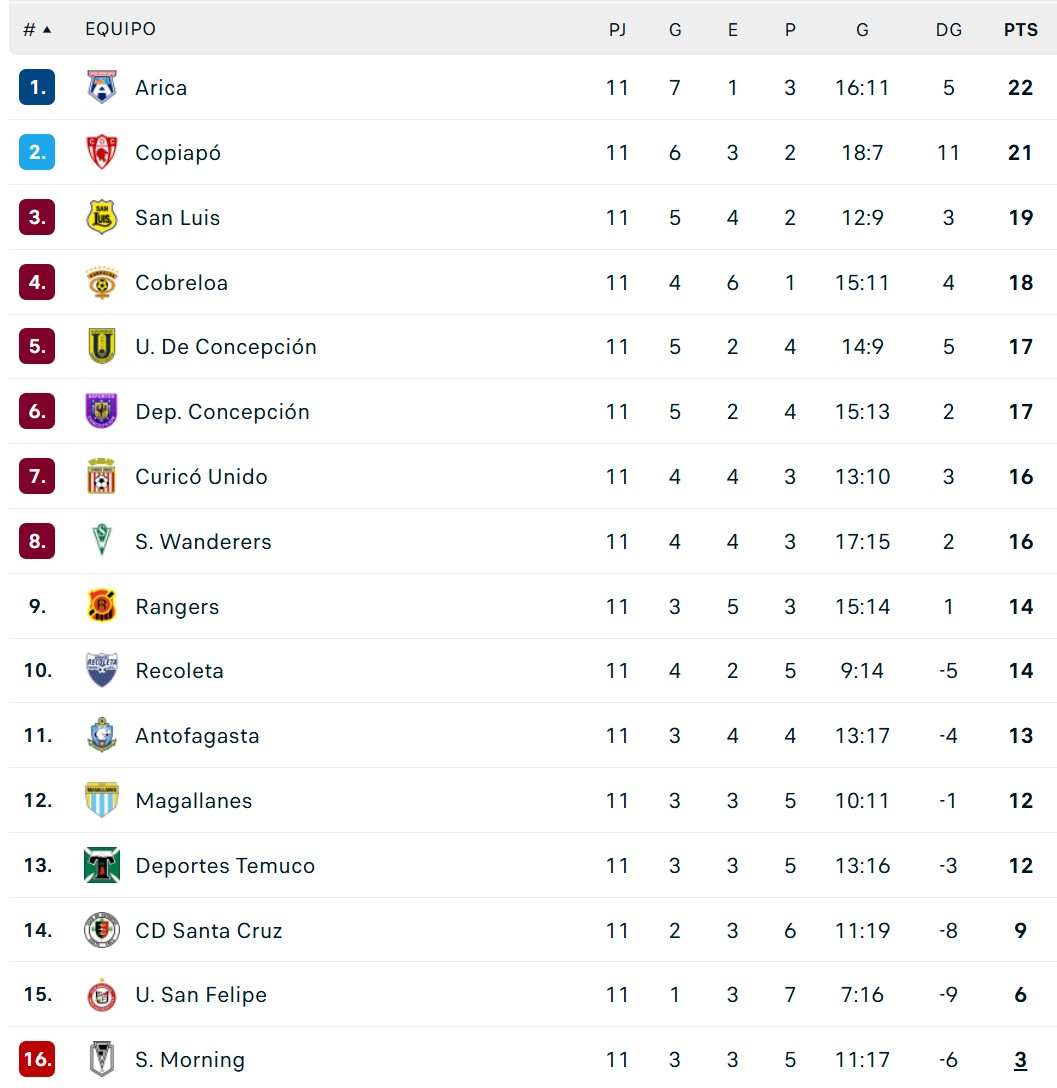Click the underlined 3 points for S. Morning

1020,1060
